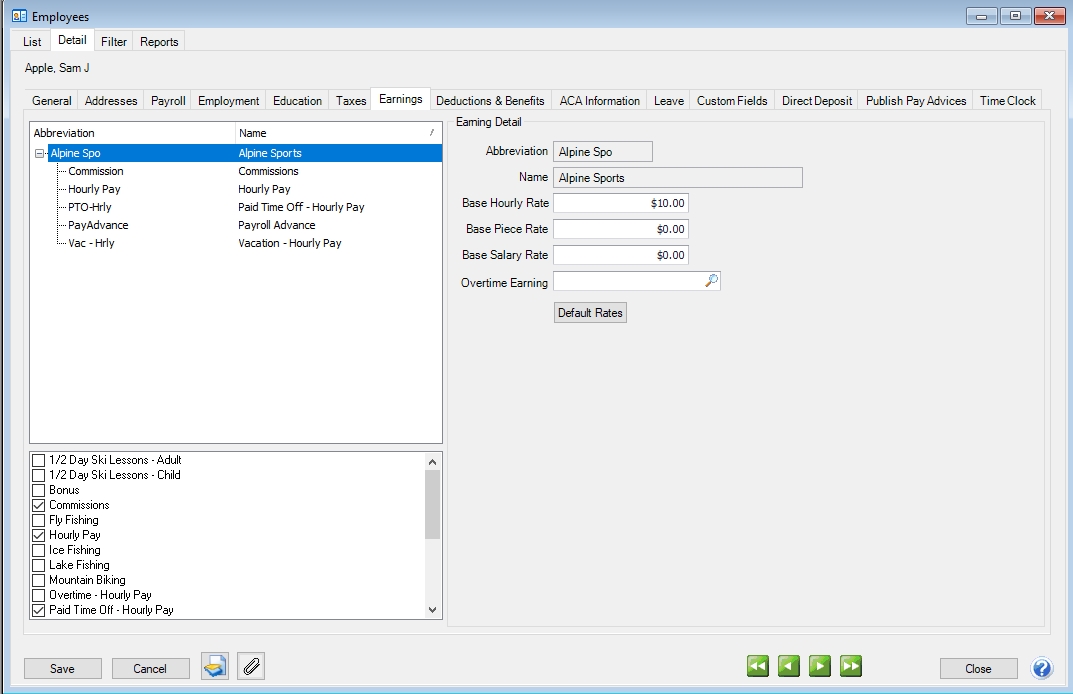Switch to the Deductions & Benefits tab
This screenshot has height=694, width=1073.
(x=490, y=101)
